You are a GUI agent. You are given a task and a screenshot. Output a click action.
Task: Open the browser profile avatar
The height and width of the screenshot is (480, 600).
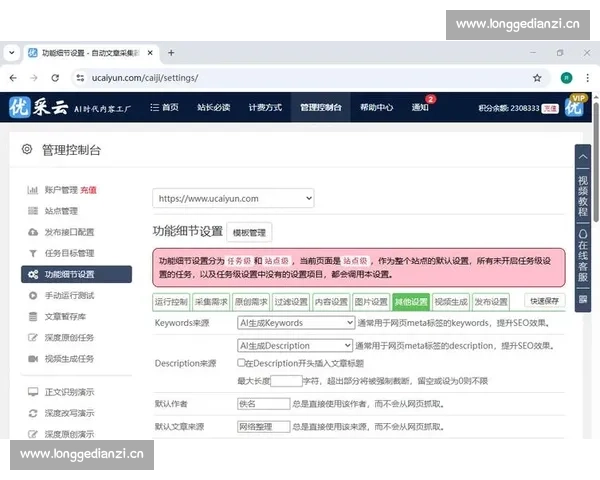566,78
